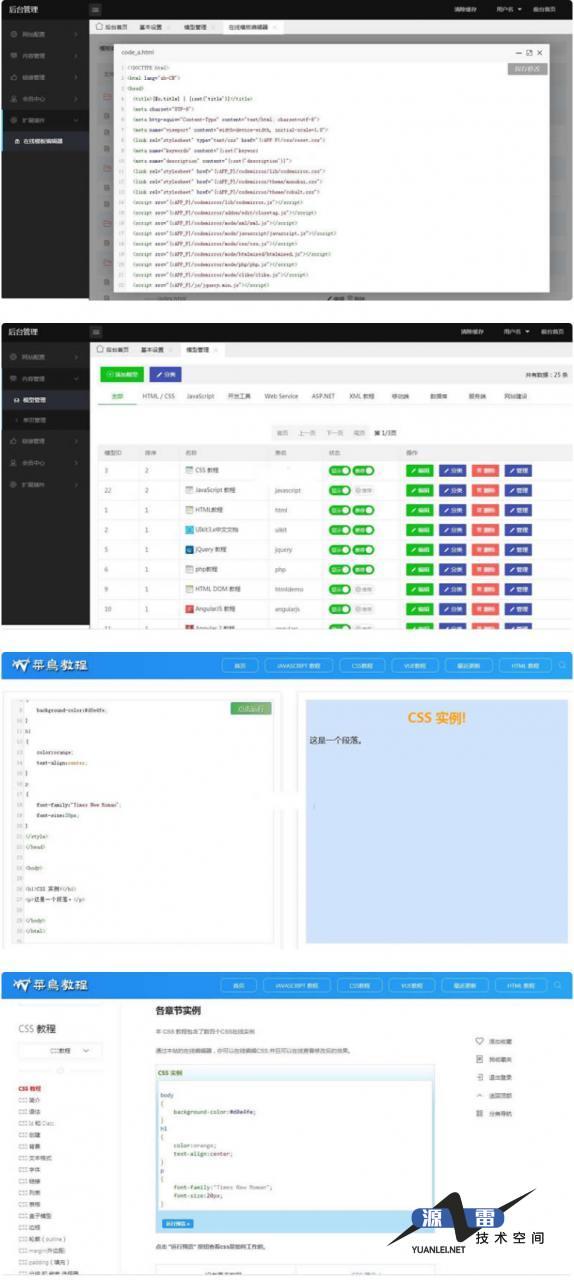Toggle leftmost status switch in CSS 教程 row

tap(340, 471)
